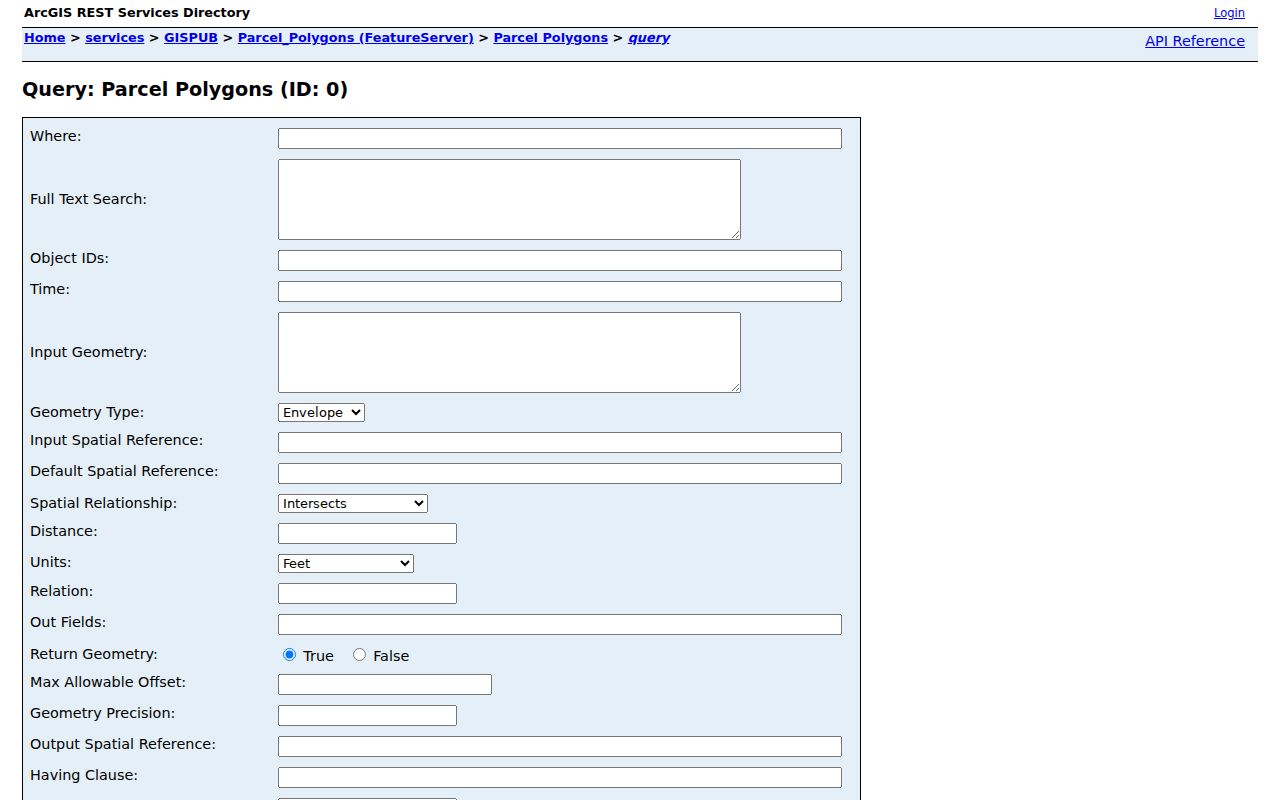This screenshot has height=800, width=1280.
Task: Focus the Relation input field
Action: tap(367, 593)
